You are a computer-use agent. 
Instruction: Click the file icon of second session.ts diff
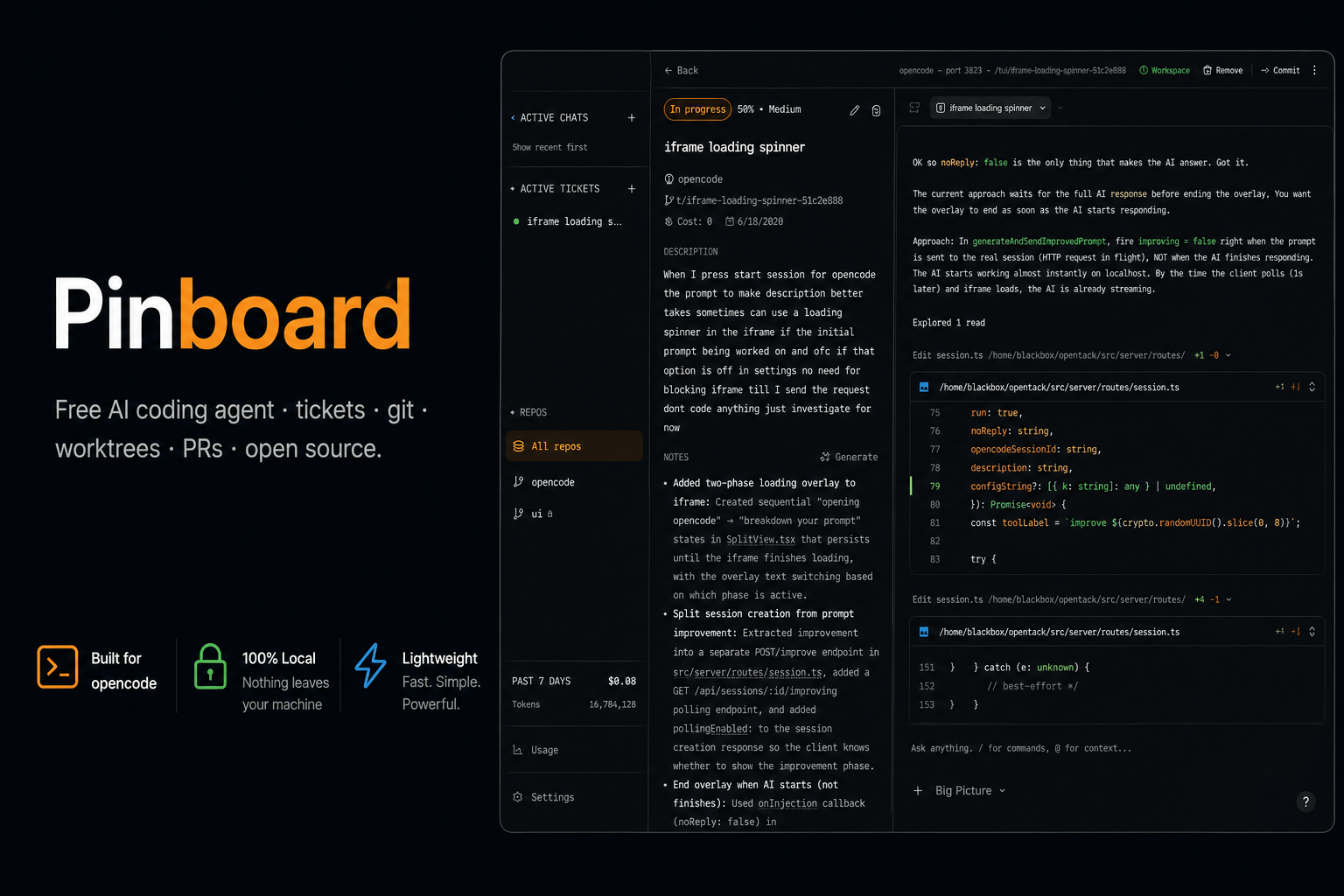(x=924, y=632)
